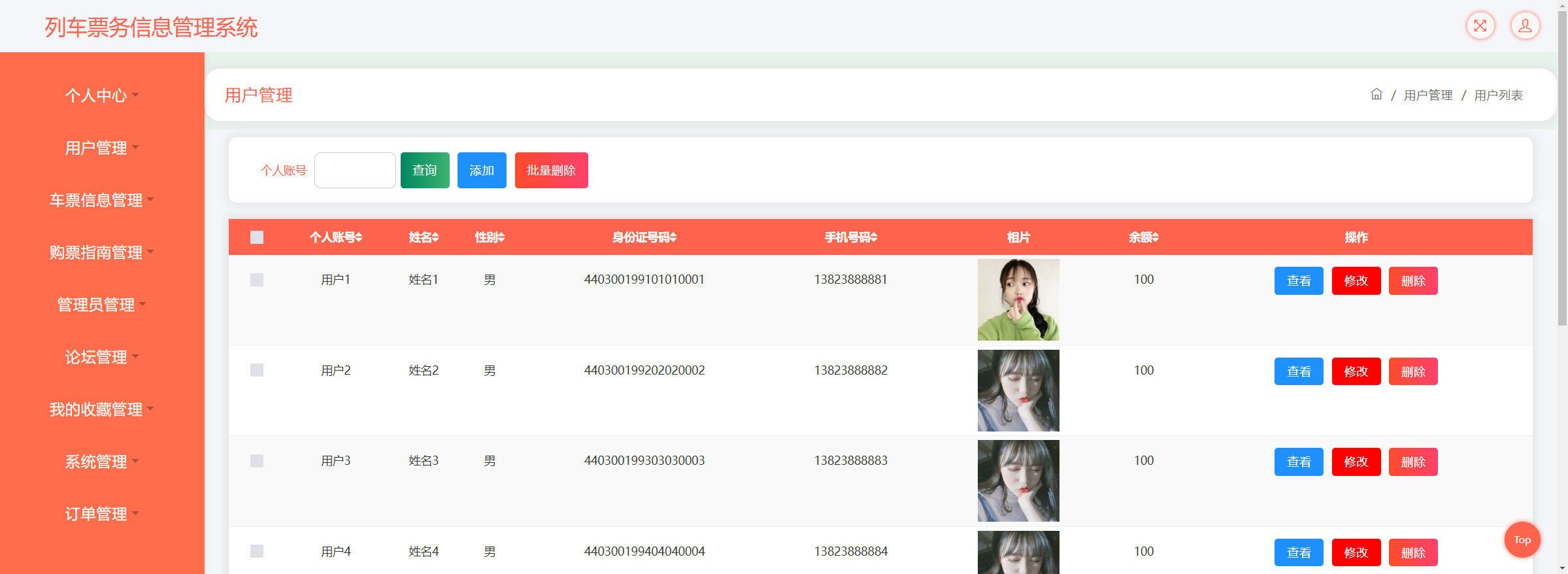Screen dimensions: 1568x574
Task: Open the photo thumbnail of 用户3
Action: 1018,481
